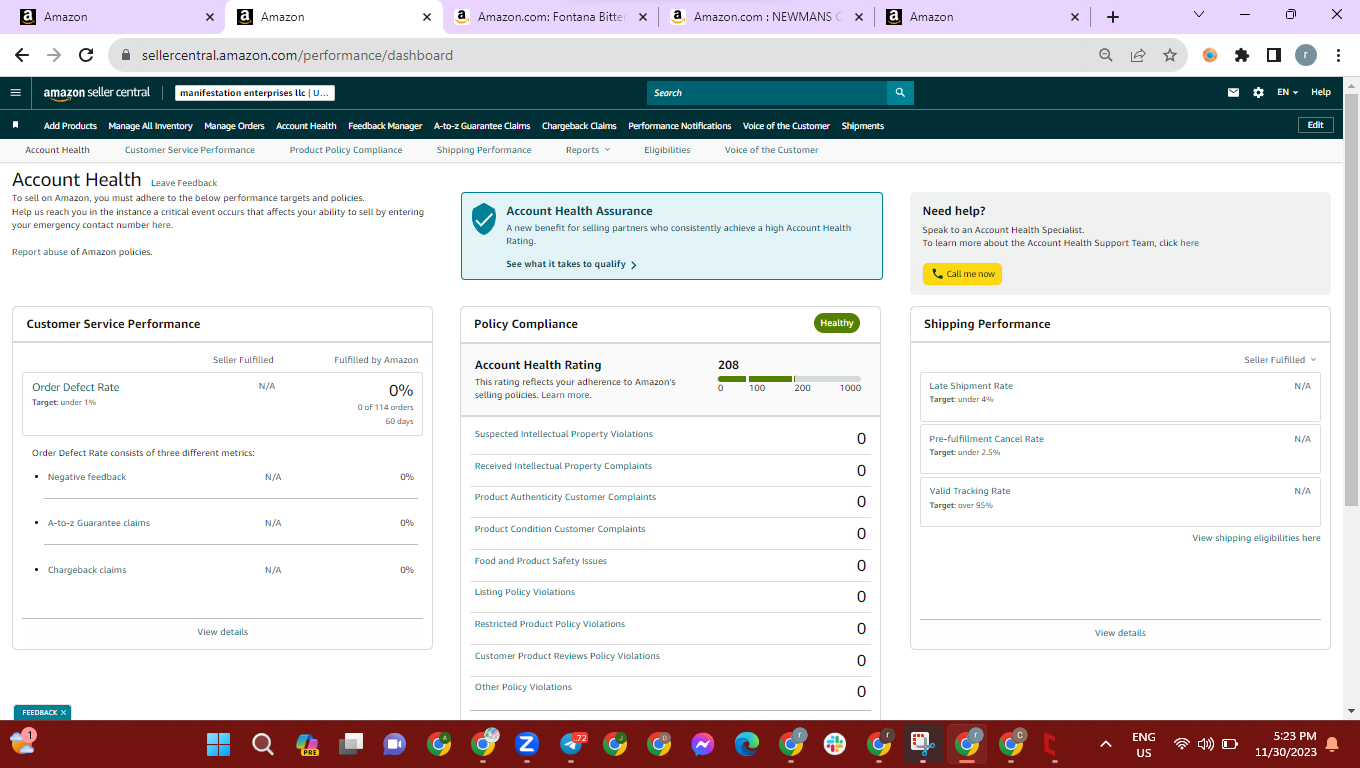Open the EN language dropdown
The height and width of the screenshot is (768, 1360).
point(1287,93)
